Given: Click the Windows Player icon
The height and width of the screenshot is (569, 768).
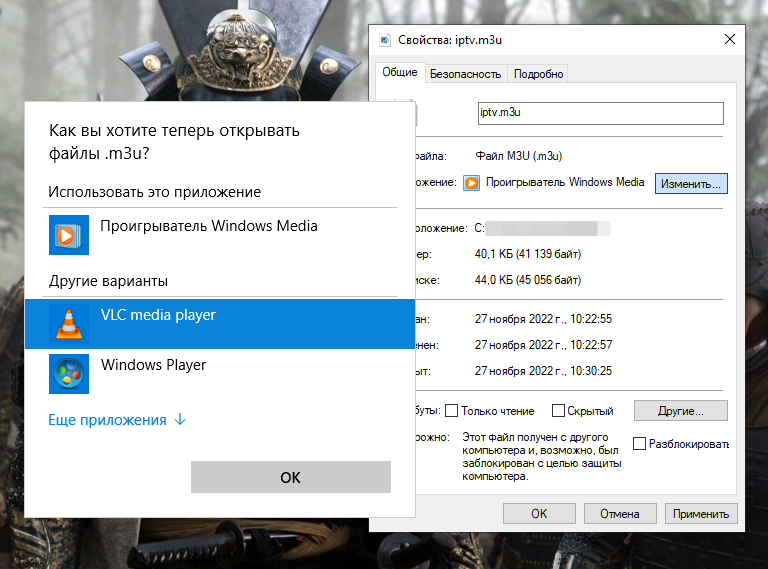Looking at the screenshot, I should [69, 374].
